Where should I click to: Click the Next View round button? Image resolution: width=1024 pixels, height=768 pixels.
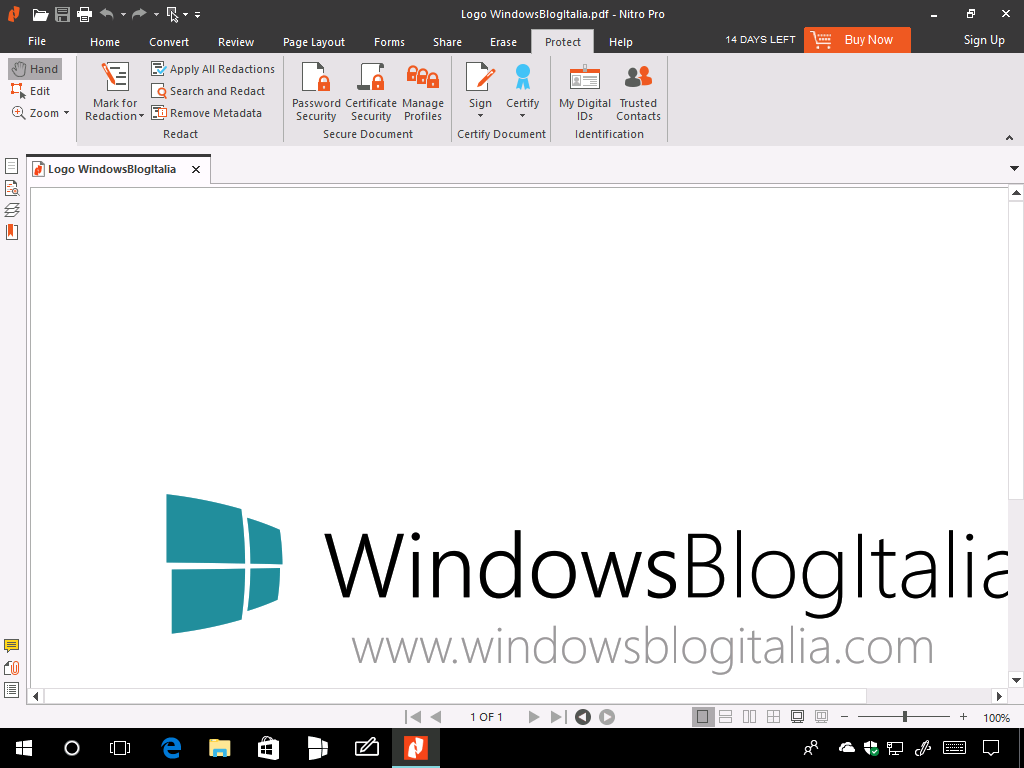point(607,717)
